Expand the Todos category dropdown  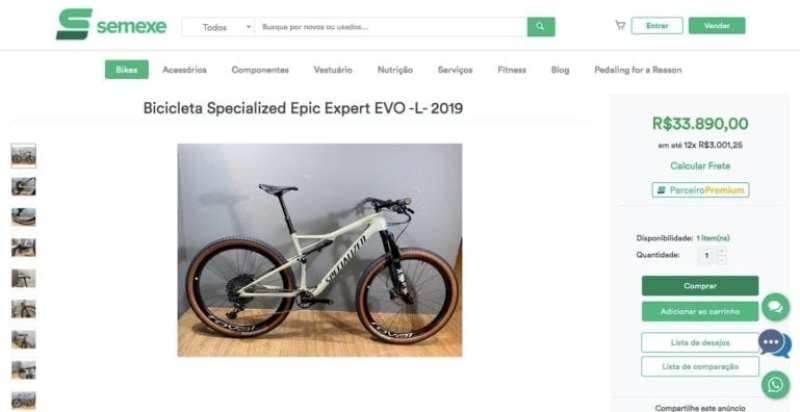[219, 27]
